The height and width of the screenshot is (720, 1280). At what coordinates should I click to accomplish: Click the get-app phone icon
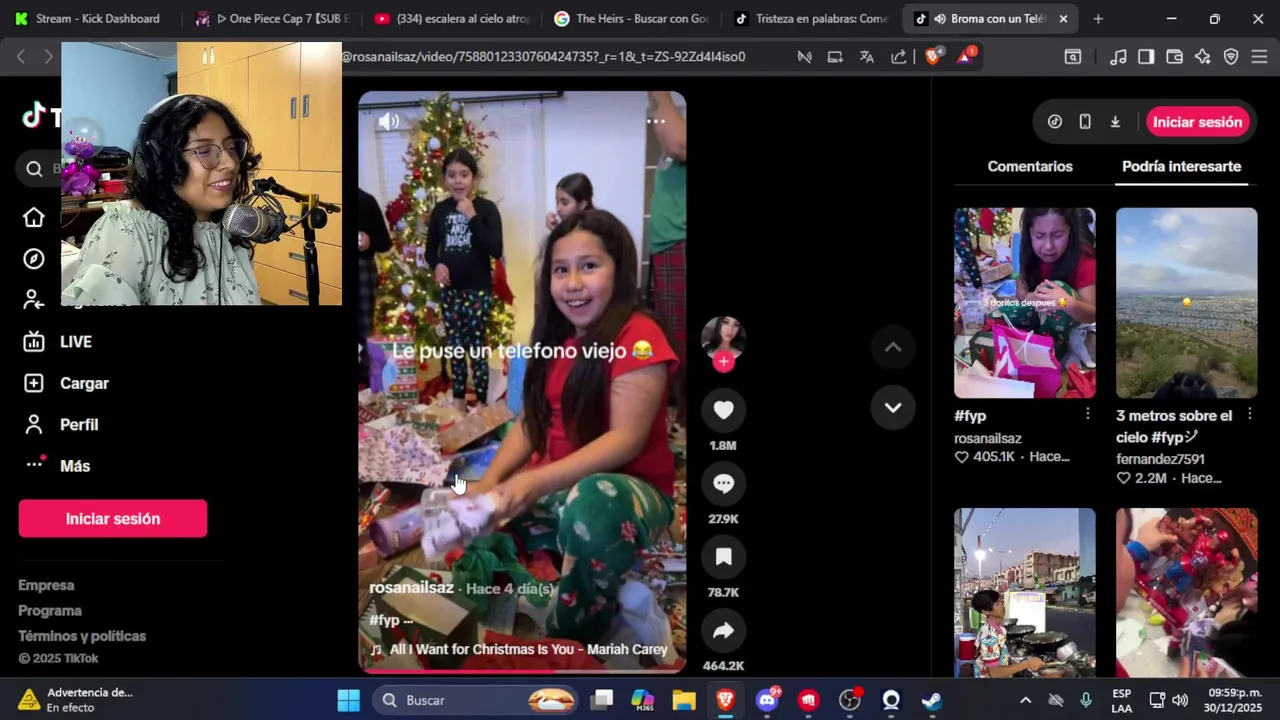coord(1085,122)
